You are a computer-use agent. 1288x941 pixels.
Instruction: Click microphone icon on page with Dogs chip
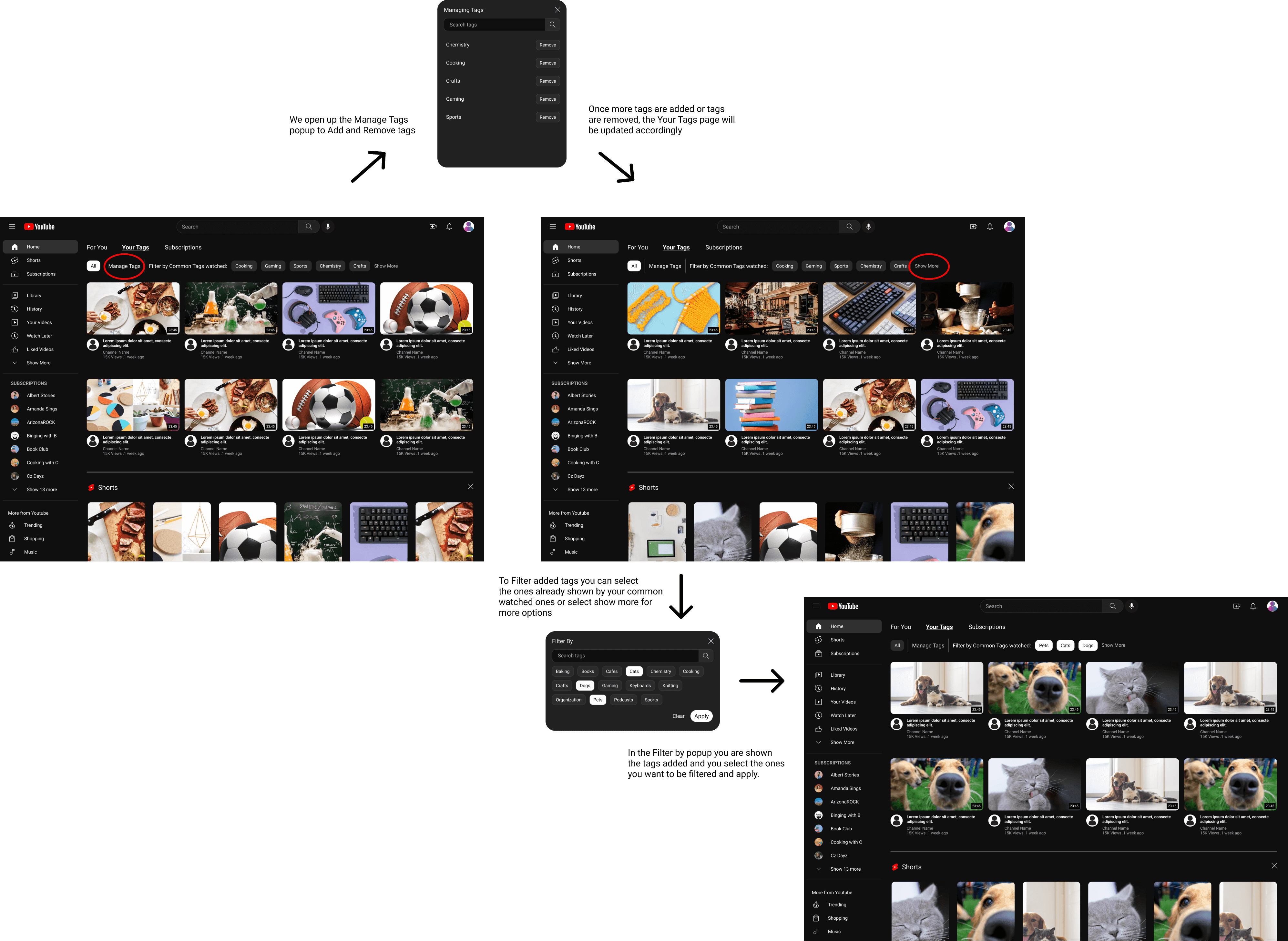(1131, 606)
